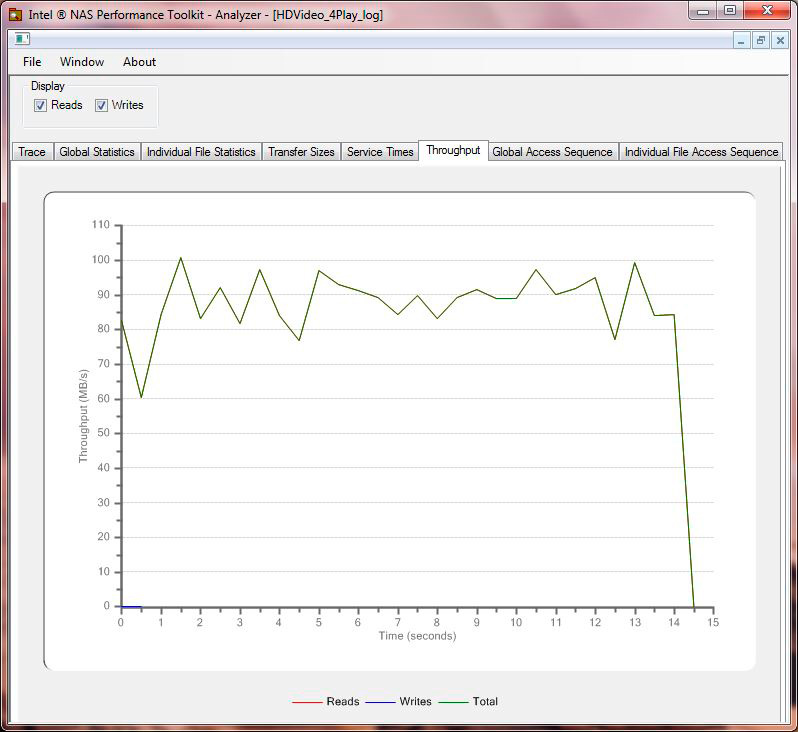Open the About menu

(x=139, y=62)
